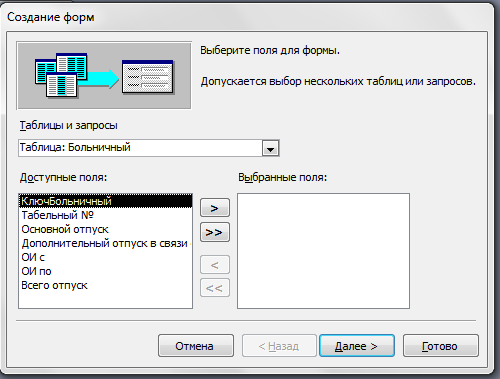Screen dimensions: 500x379
Task: Click the disabled << remove-all button
Action: click(215, 288)
